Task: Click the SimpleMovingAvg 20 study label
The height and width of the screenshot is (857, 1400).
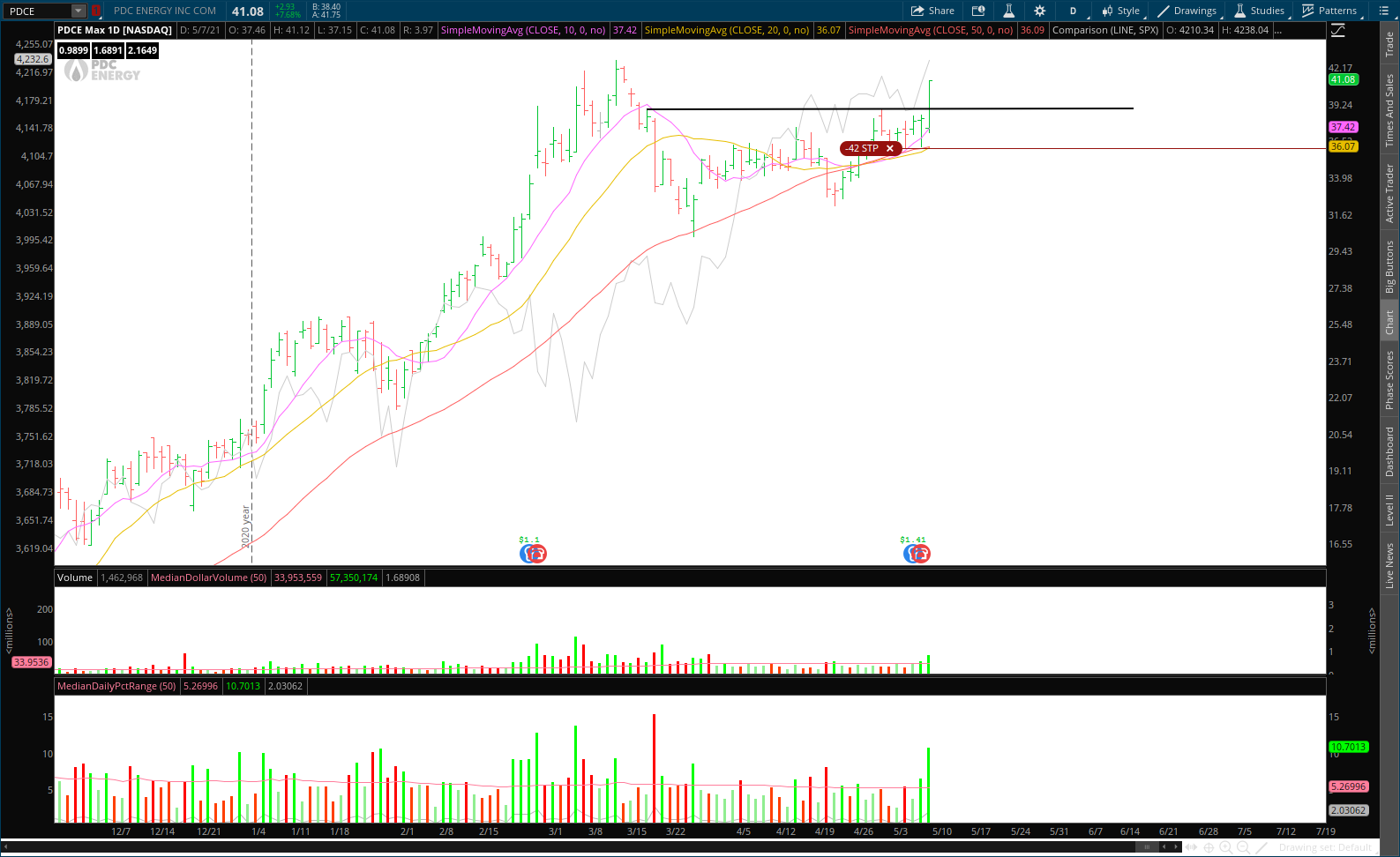Action: tap(727, 30)
